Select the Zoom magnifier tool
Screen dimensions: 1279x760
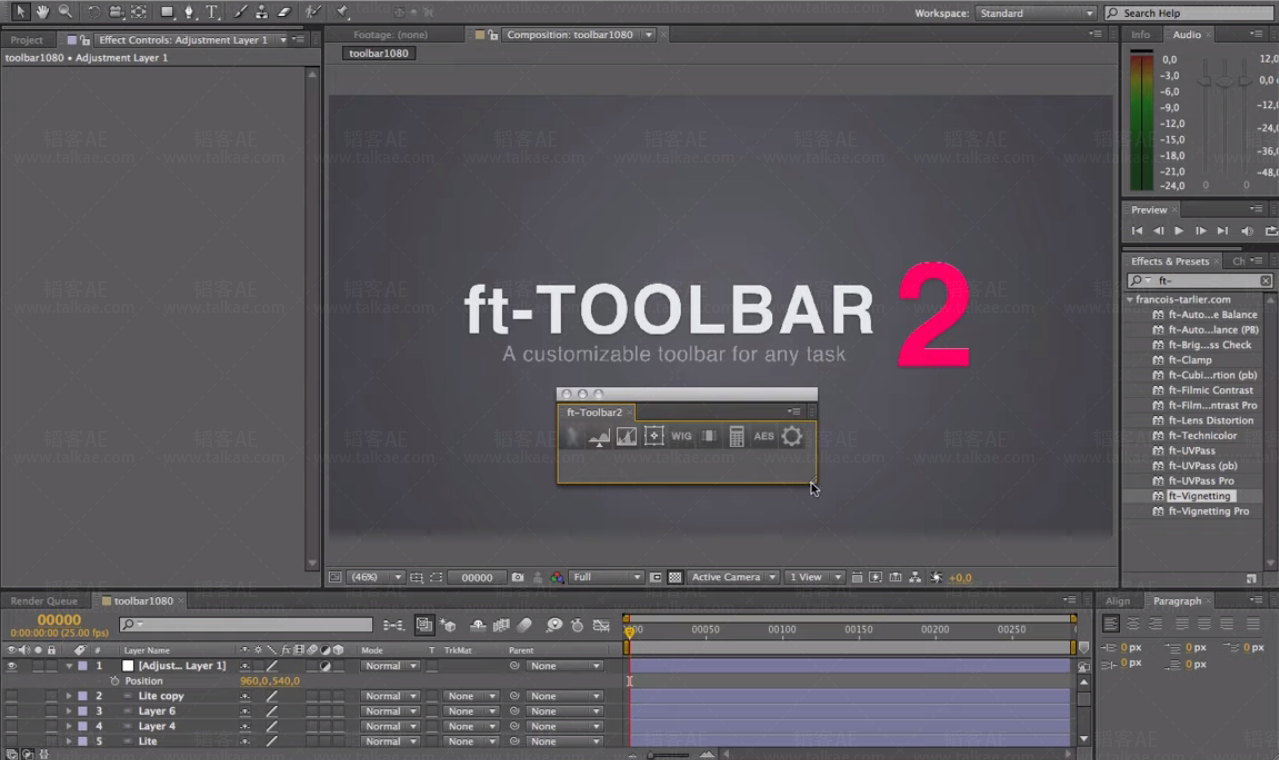[65, 12]
